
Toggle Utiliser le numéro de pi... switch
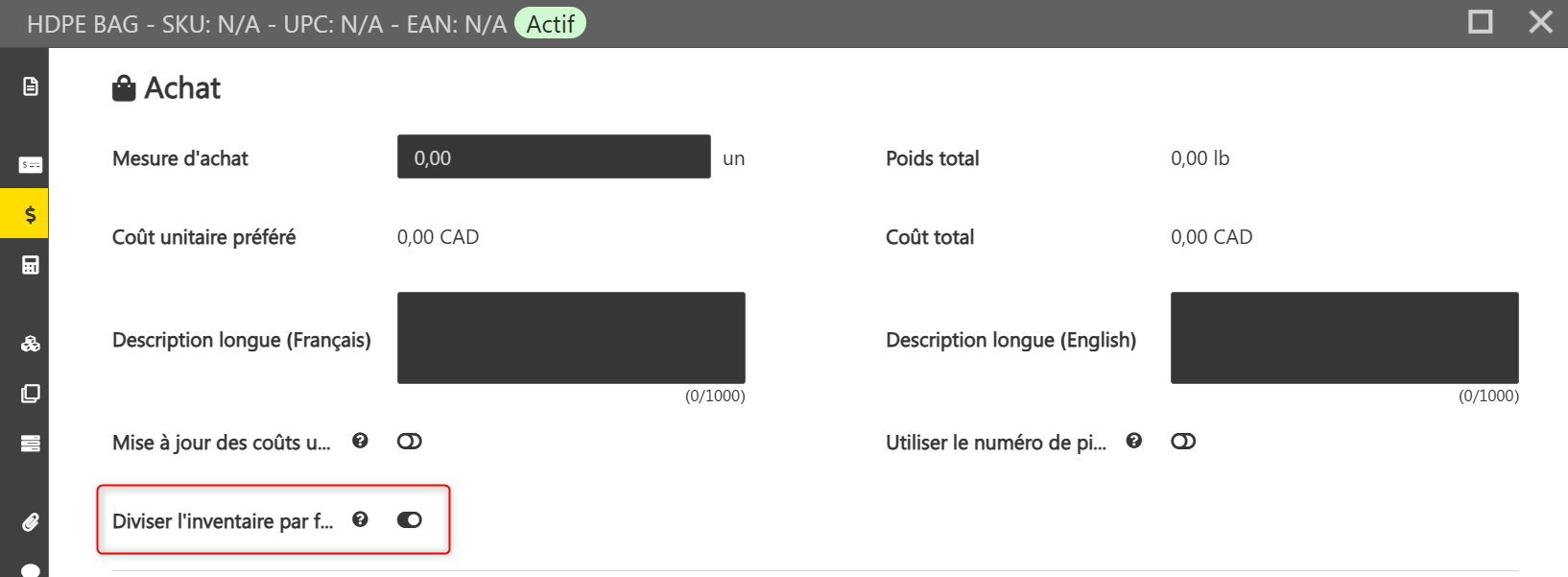point(1183,442)
